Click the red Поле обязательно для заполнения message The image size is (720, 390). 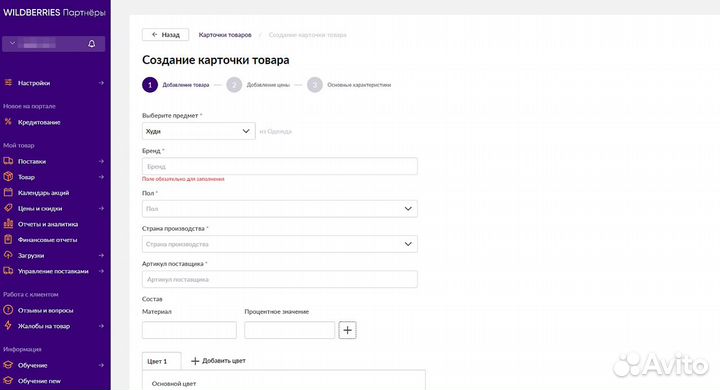click(183, 179)
